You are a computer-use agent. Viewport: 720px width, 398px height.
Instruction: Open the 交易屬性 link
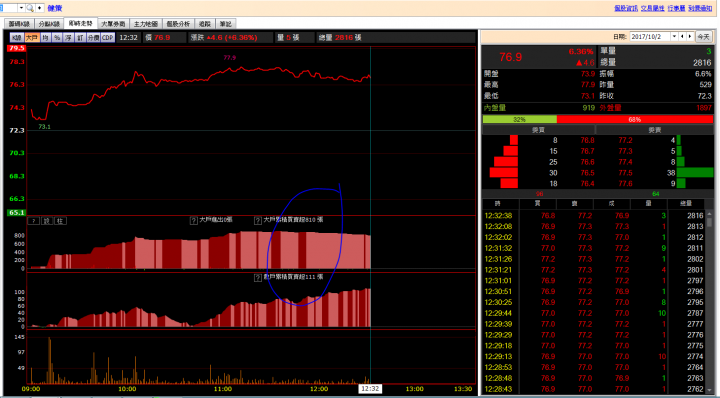coord(652,8)
